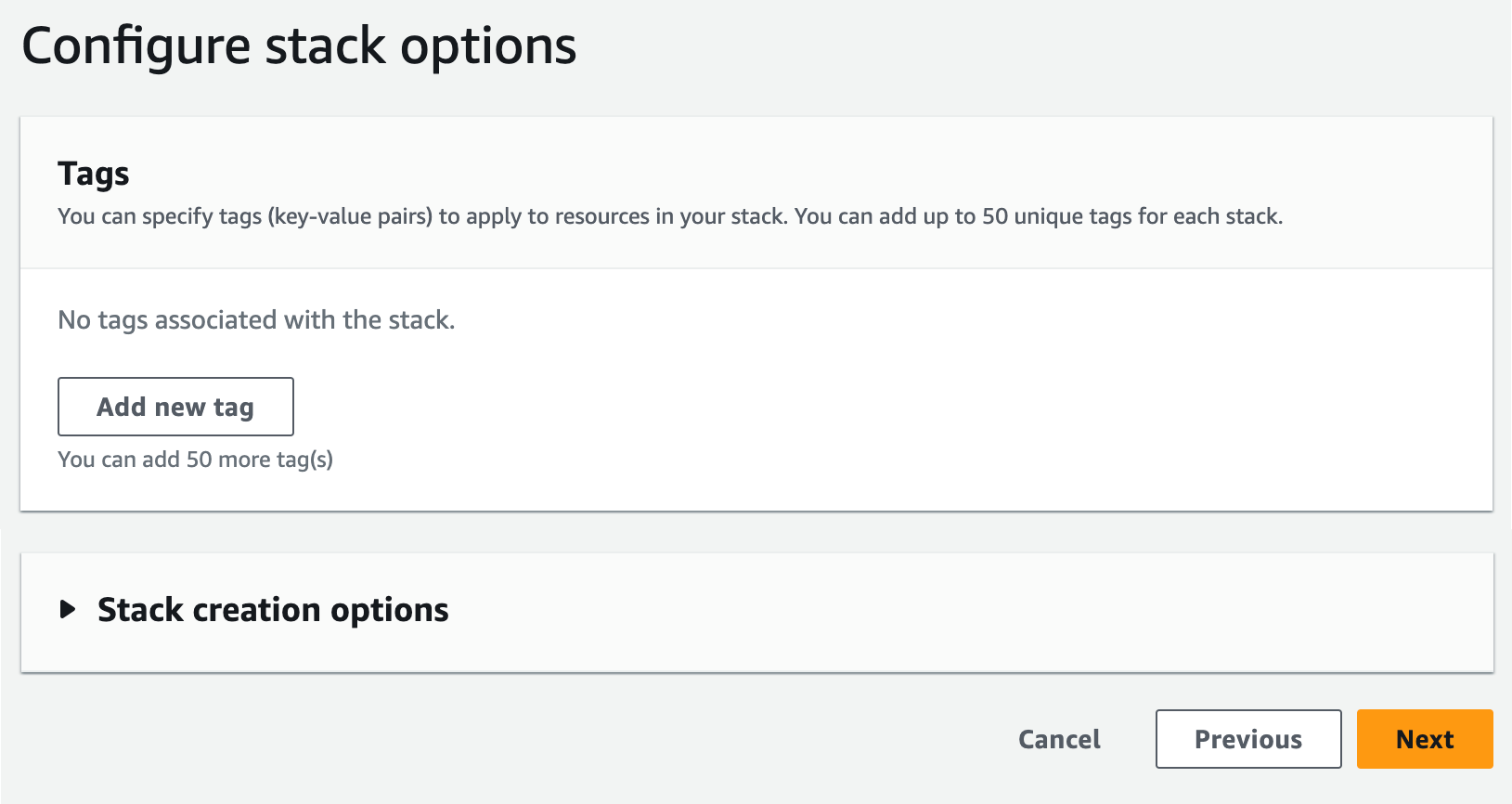Viewport: 1512px width, 804px height.
Task: Select the Stack creation options label text
Action: pos(272,610)
